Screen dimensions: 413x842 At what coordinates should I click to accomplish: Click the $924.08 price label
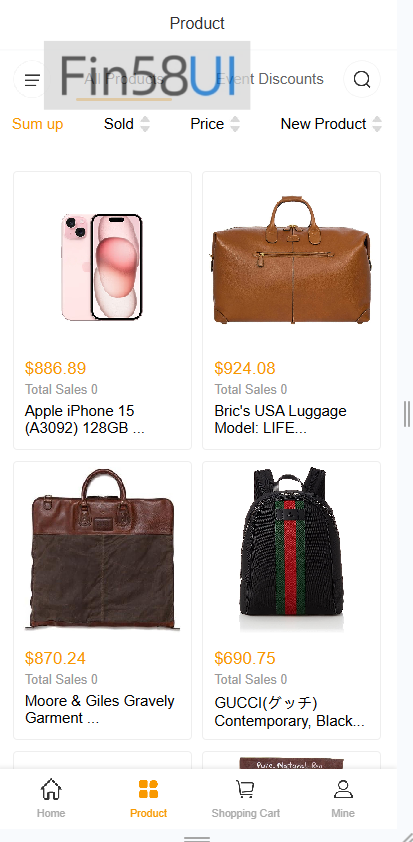pyautogui.click(x=245, y=368)
